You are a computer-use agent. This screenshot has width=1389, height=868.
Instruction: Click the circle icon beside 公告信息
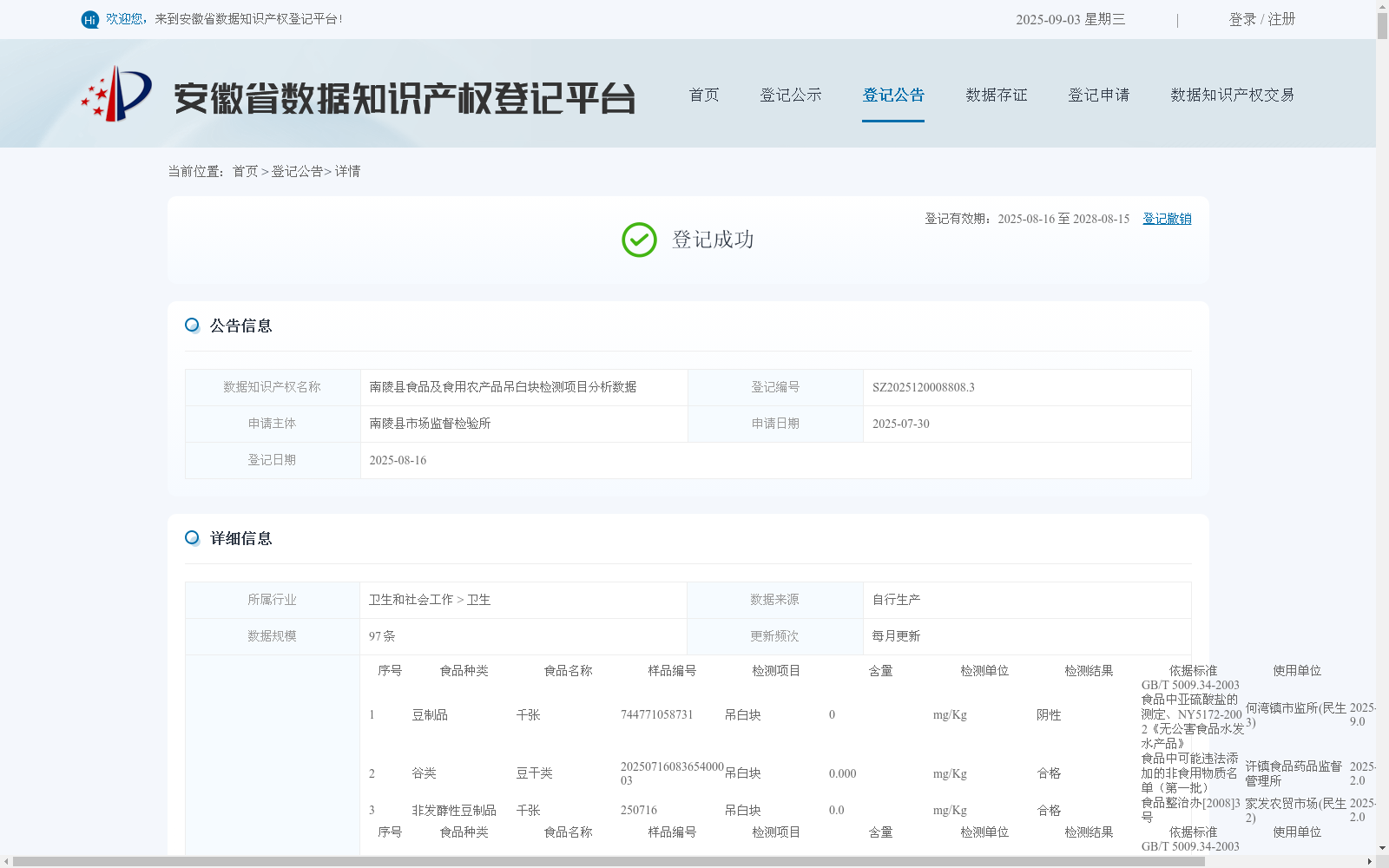(192, 325)
